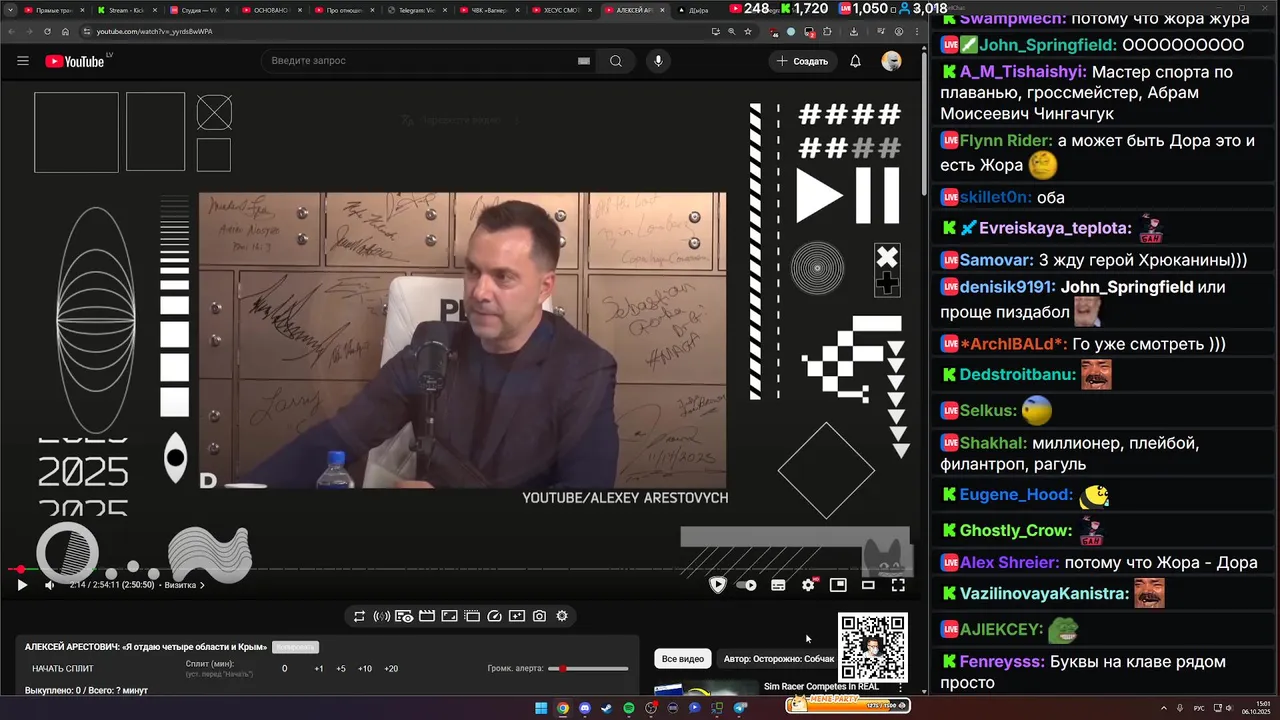Switch to the ХЕСУС СМОТ browser tab
The image size is (1280, 720).
coord(560,10)
